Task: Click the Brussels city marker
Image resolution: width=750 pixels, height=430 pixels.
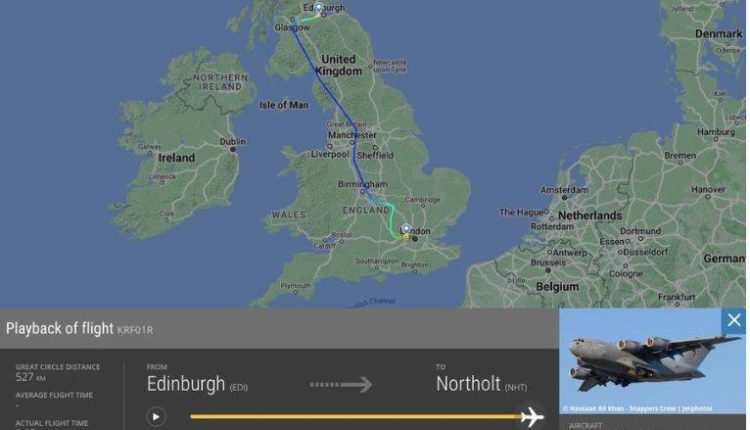Action: coord(548,270)
